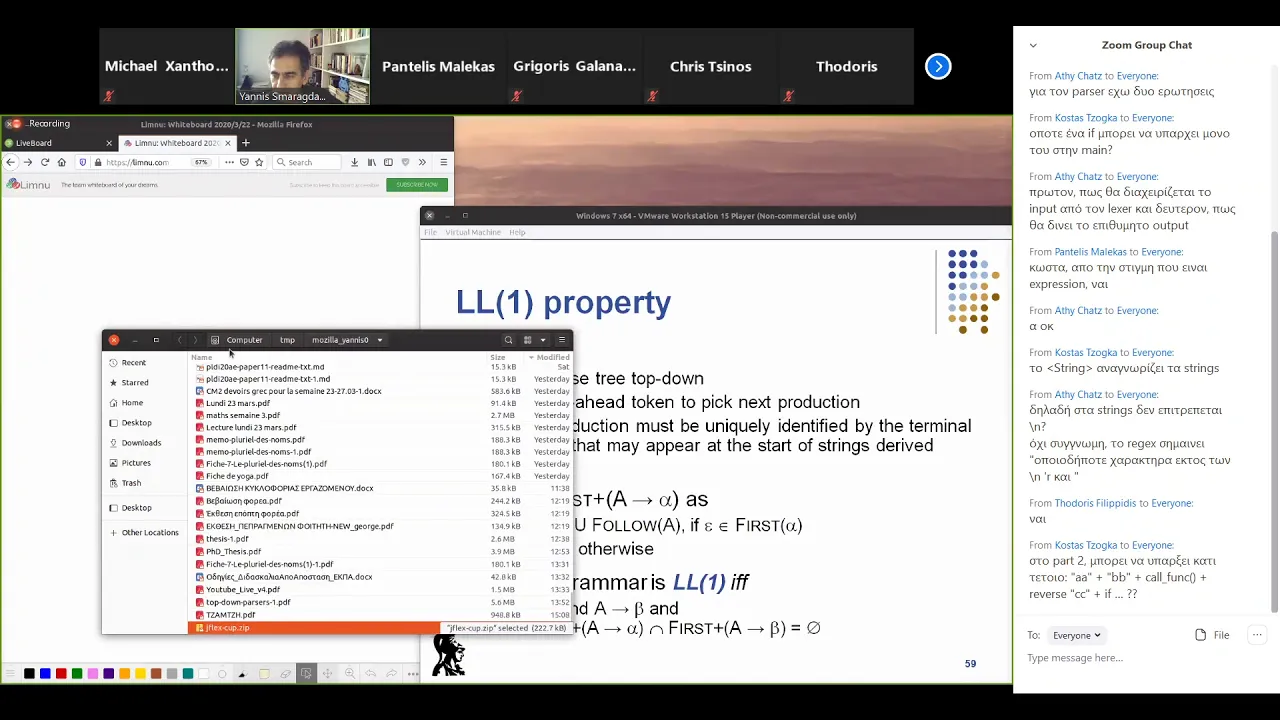Open file manager hamburger menu
1280x720 pixels.
pos(561,340)
